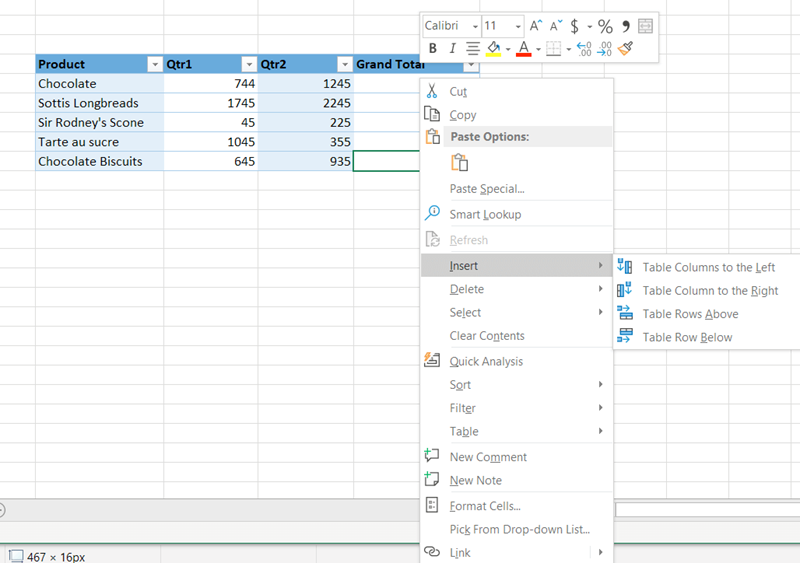Click the center align icon
The image size is (800, 563).
tap(473, 48)
